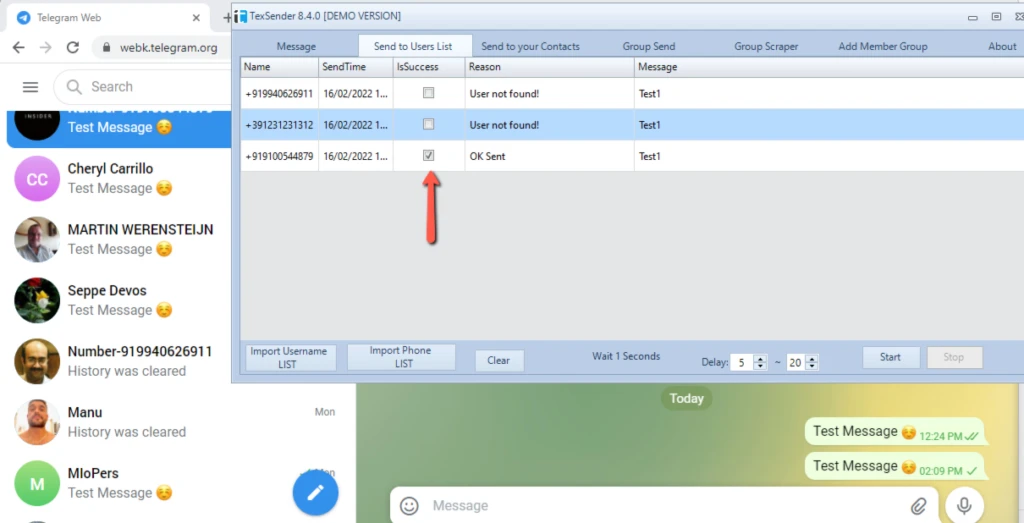Switch to the Group Scraper tab

tap(766, 46)
